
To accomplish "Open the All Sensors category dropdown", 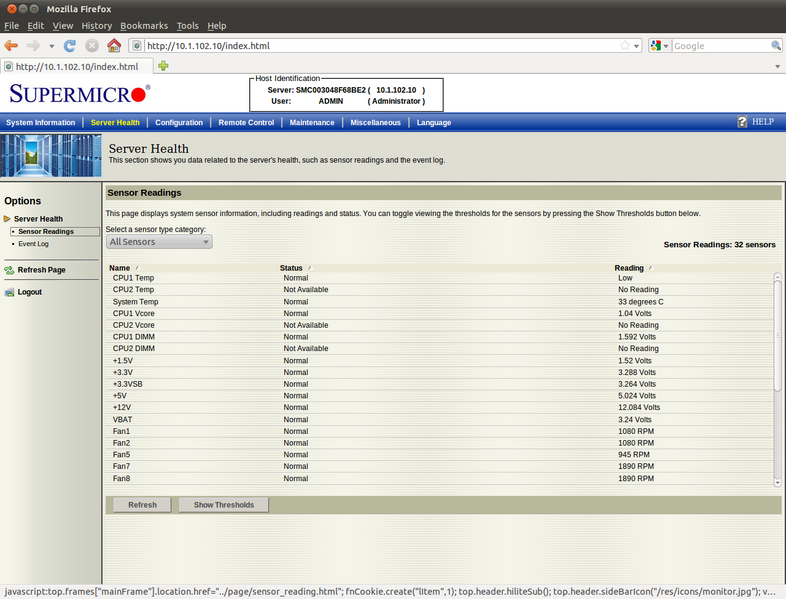I will point(159,242).
